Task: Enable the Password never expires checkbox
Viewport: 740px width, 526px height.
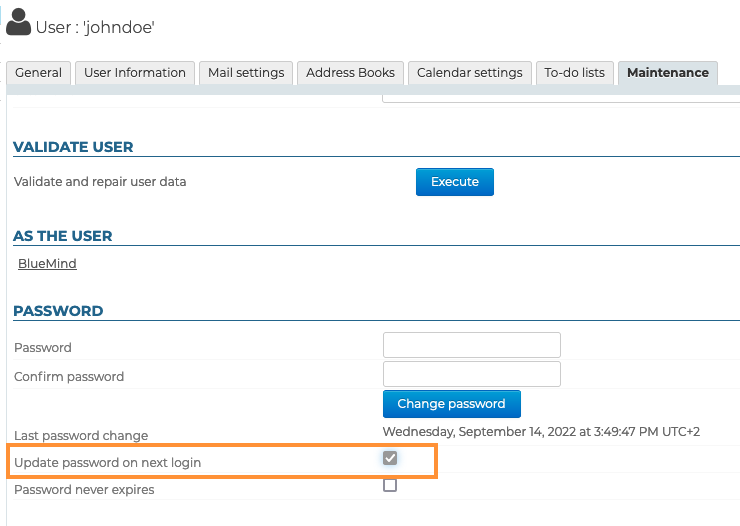Action: [390, 486]
